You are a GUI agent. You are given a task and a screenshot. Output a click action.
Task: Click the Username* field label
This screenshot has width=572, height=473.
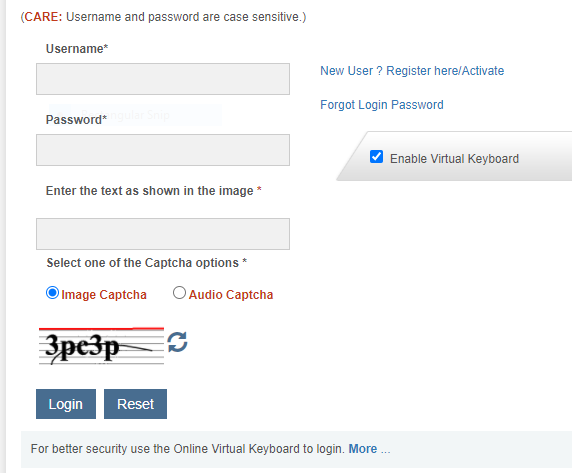(x=77, y=49)
